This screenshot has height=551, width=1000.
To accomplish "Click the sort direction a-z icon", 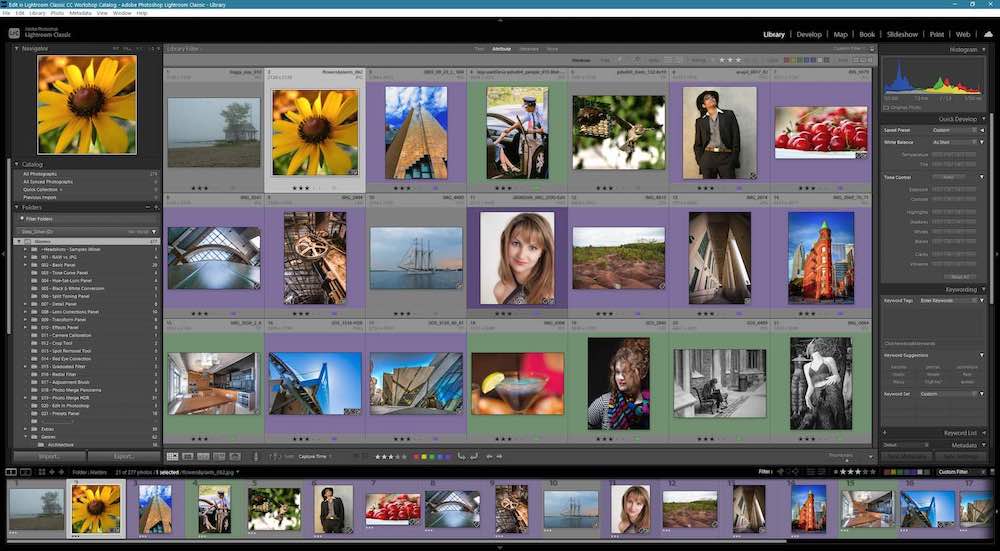I will tap(275, 457).
